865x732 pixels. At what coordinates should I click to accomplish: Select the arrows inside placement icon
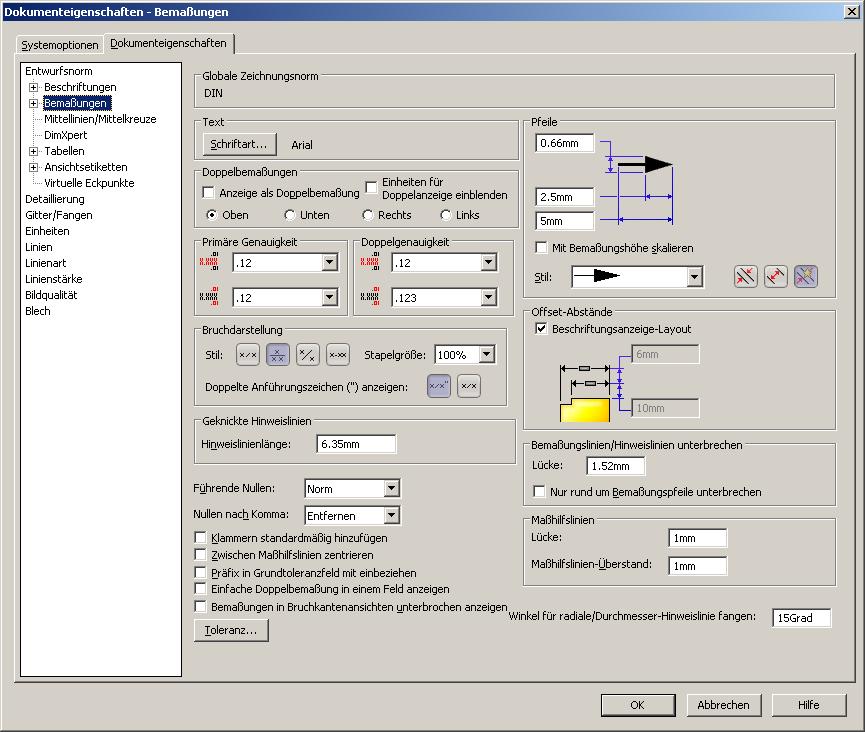tap(776, 277)
